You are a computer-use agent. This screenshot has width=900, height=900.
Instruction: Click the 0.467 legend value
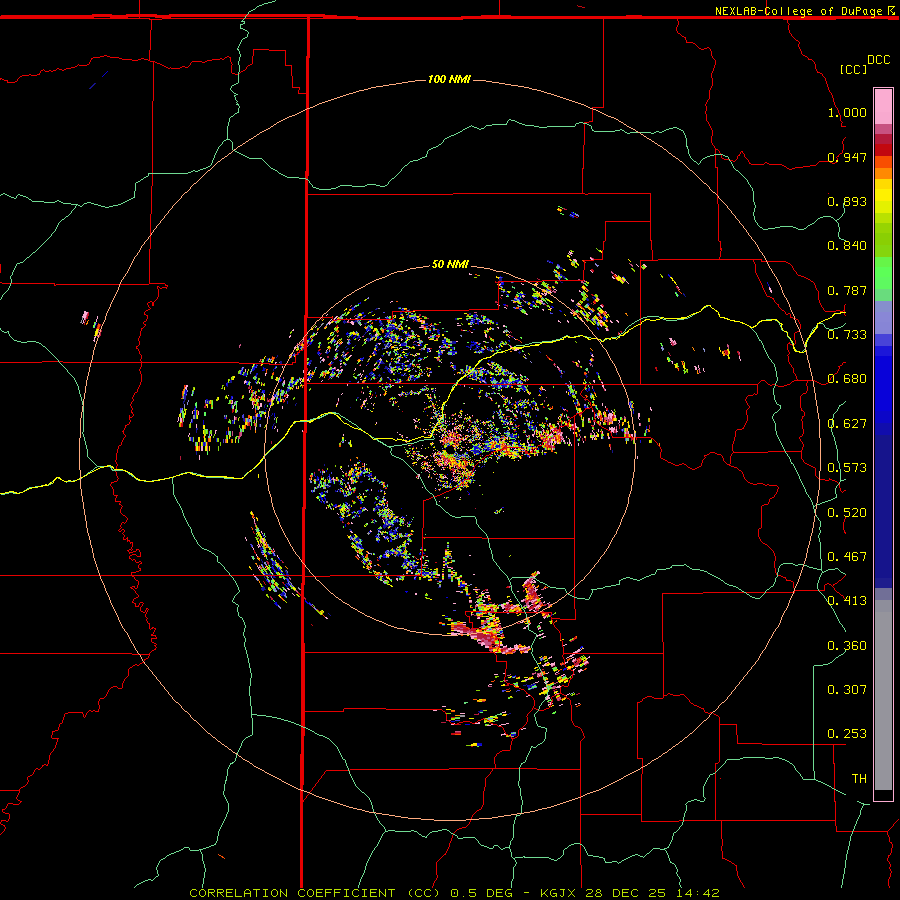[847, 557]
